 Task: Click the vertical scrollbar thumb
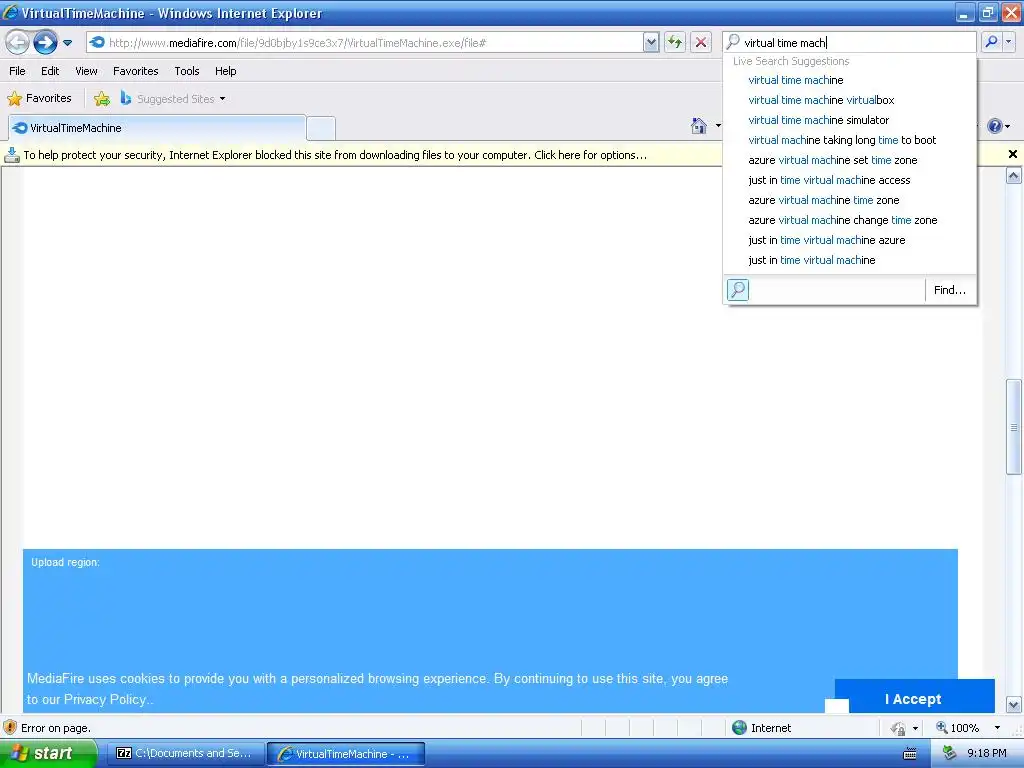[1014, 427]
